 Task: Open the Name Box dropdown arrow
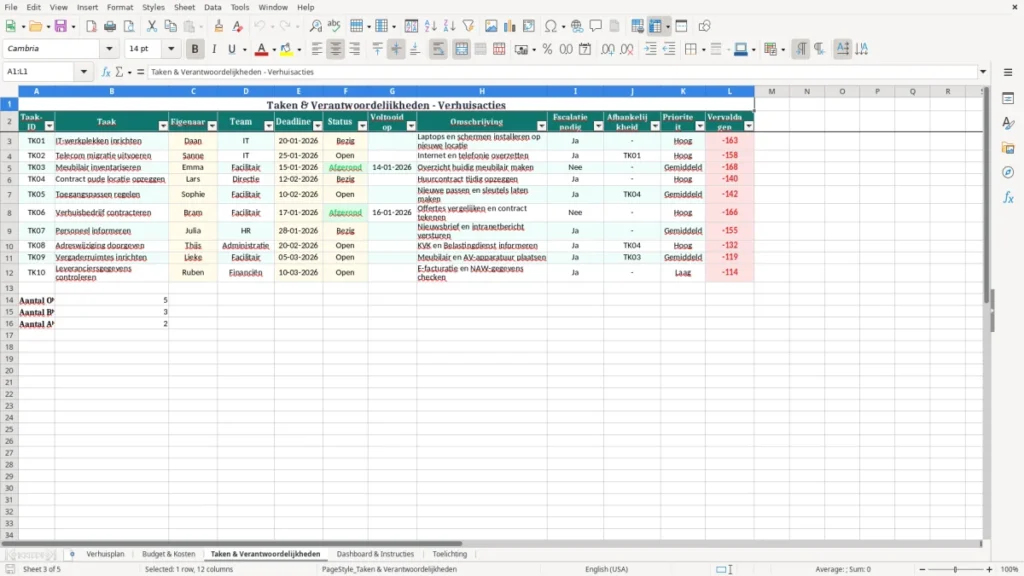[84, 72]
